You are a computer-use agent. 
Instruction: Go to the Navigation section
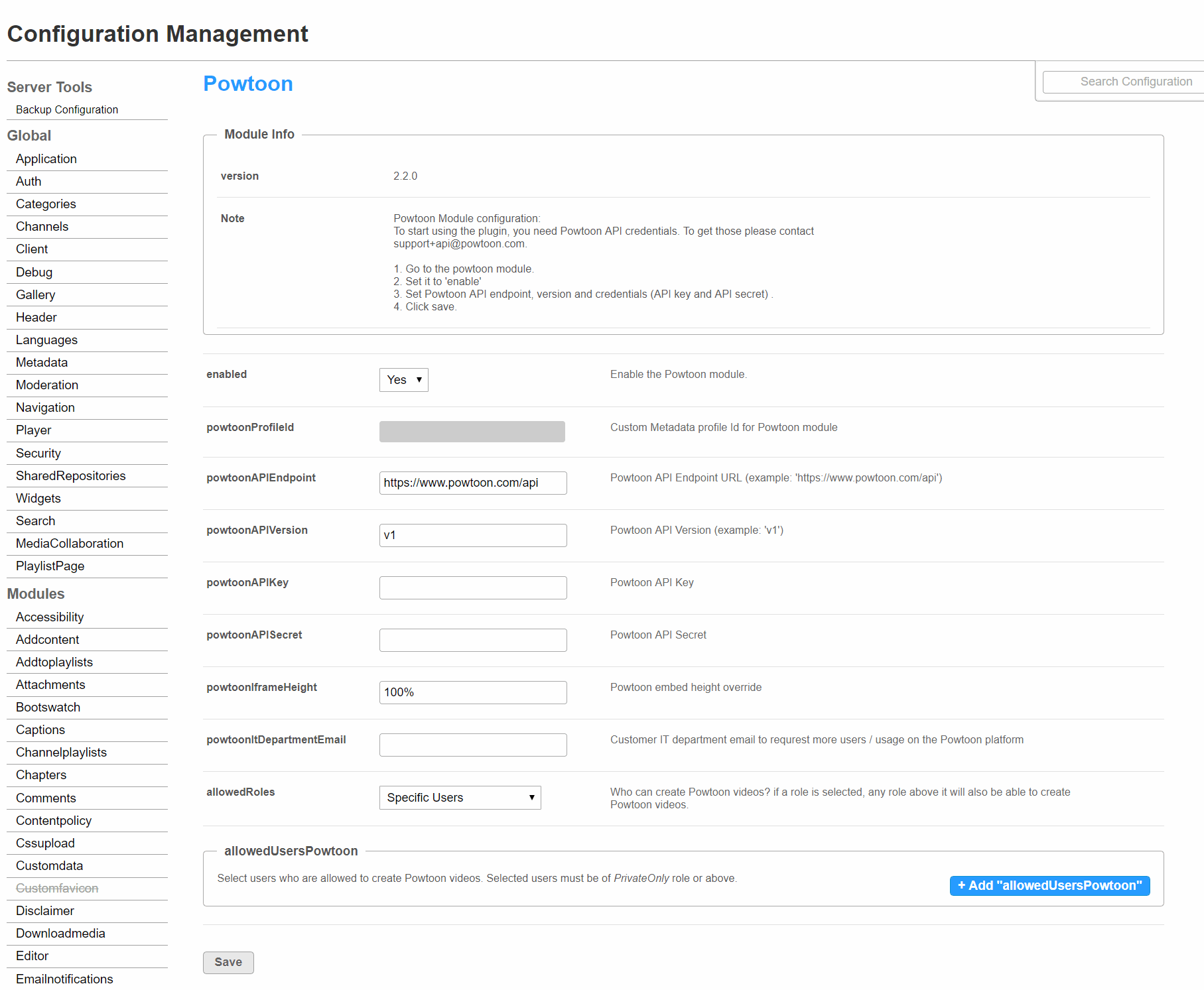click(x=45, y=408)
